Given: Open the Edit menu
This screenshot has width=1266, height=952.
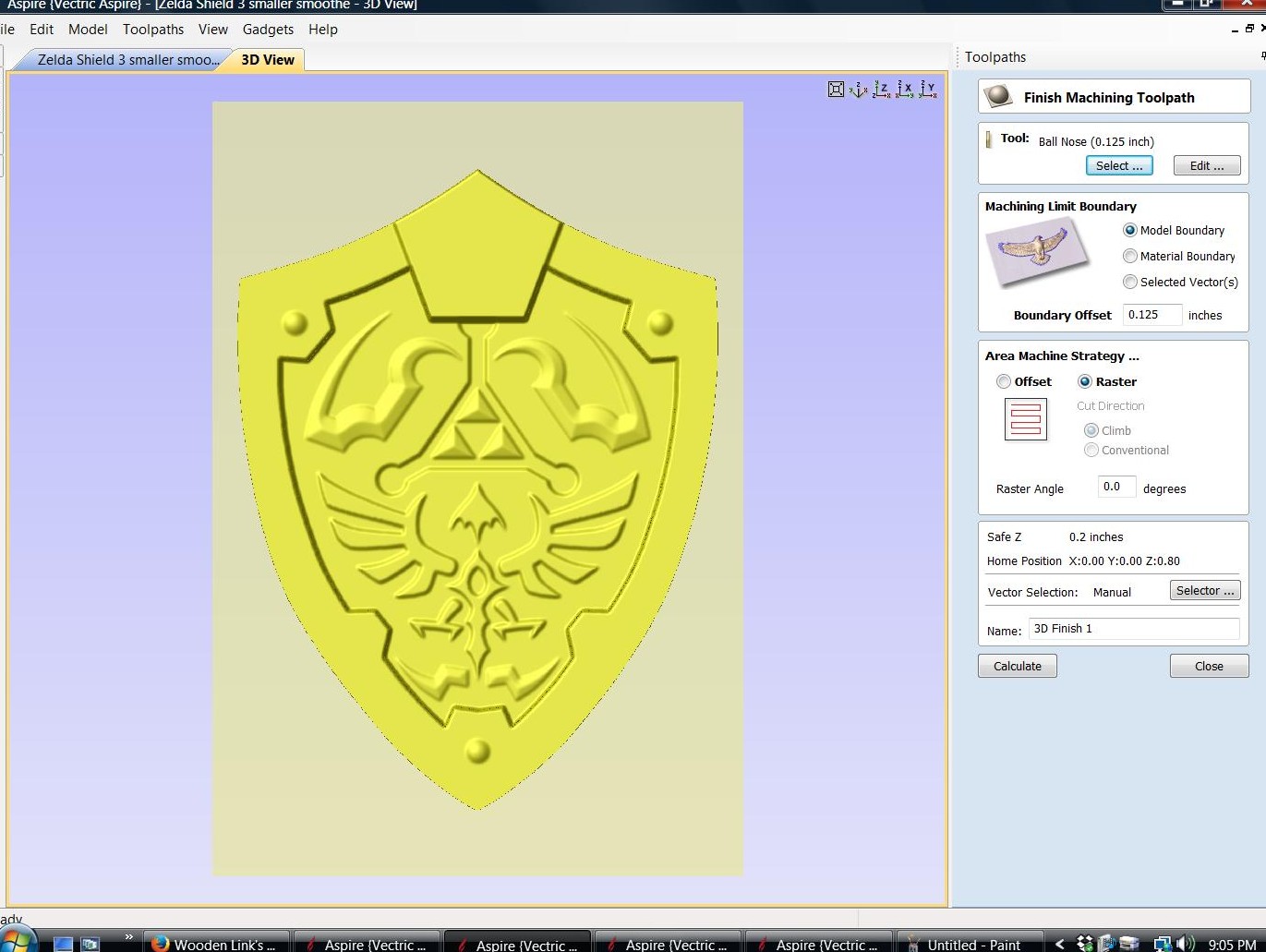Looking at the screenshot, I should pyautogui.click(x=42, y=30).
